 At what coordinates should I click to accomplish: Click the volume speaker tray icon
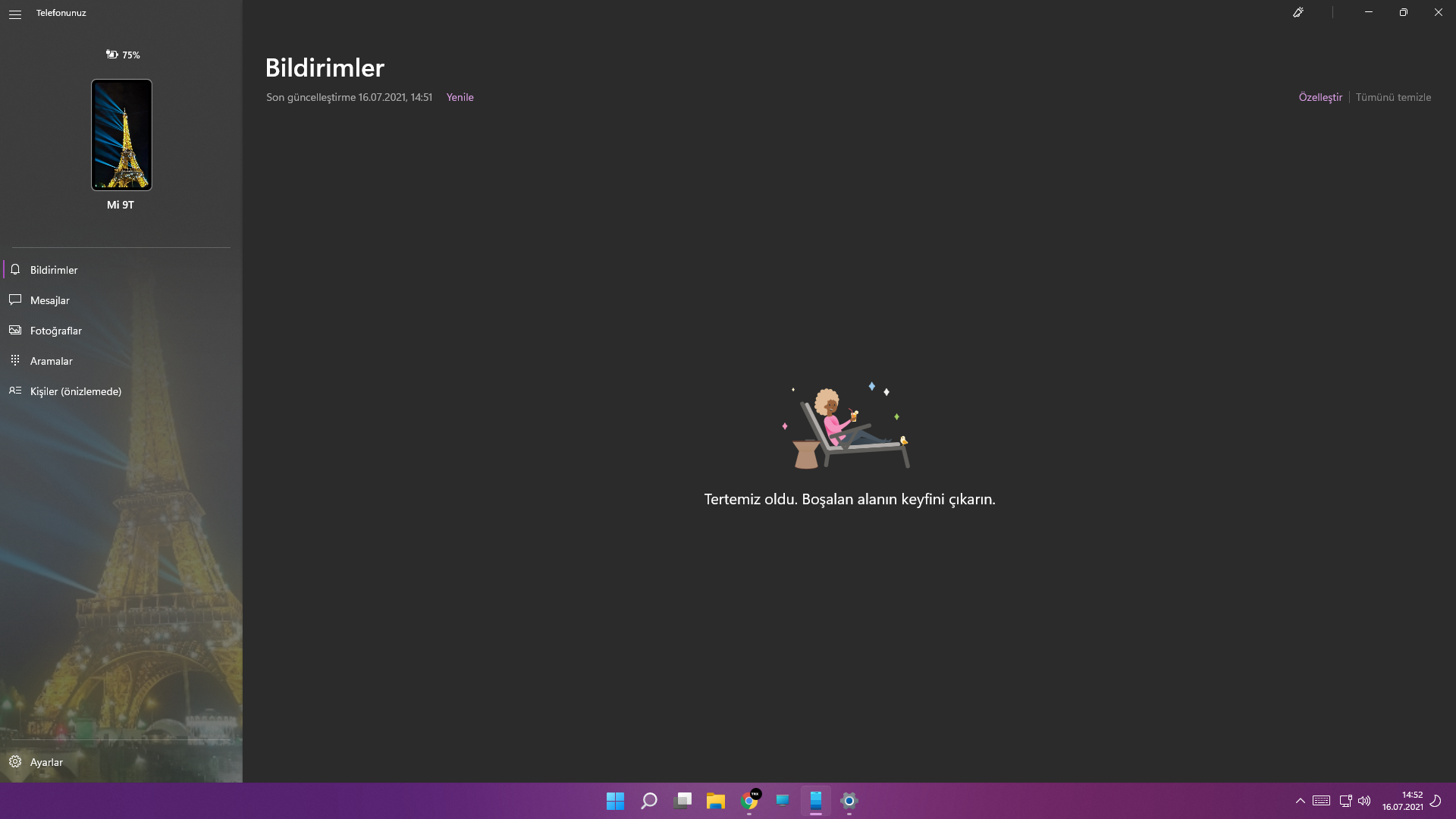[1364, 801]
